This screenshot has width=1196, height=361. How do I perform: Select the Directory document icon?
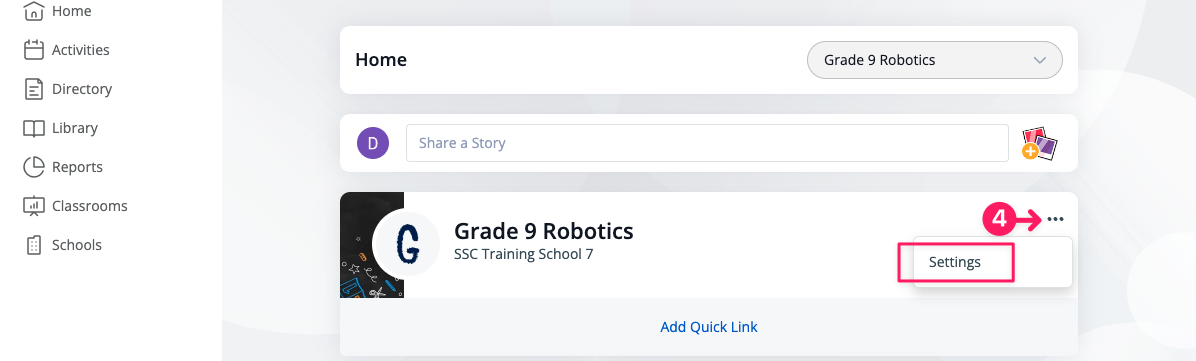(34, 89)
